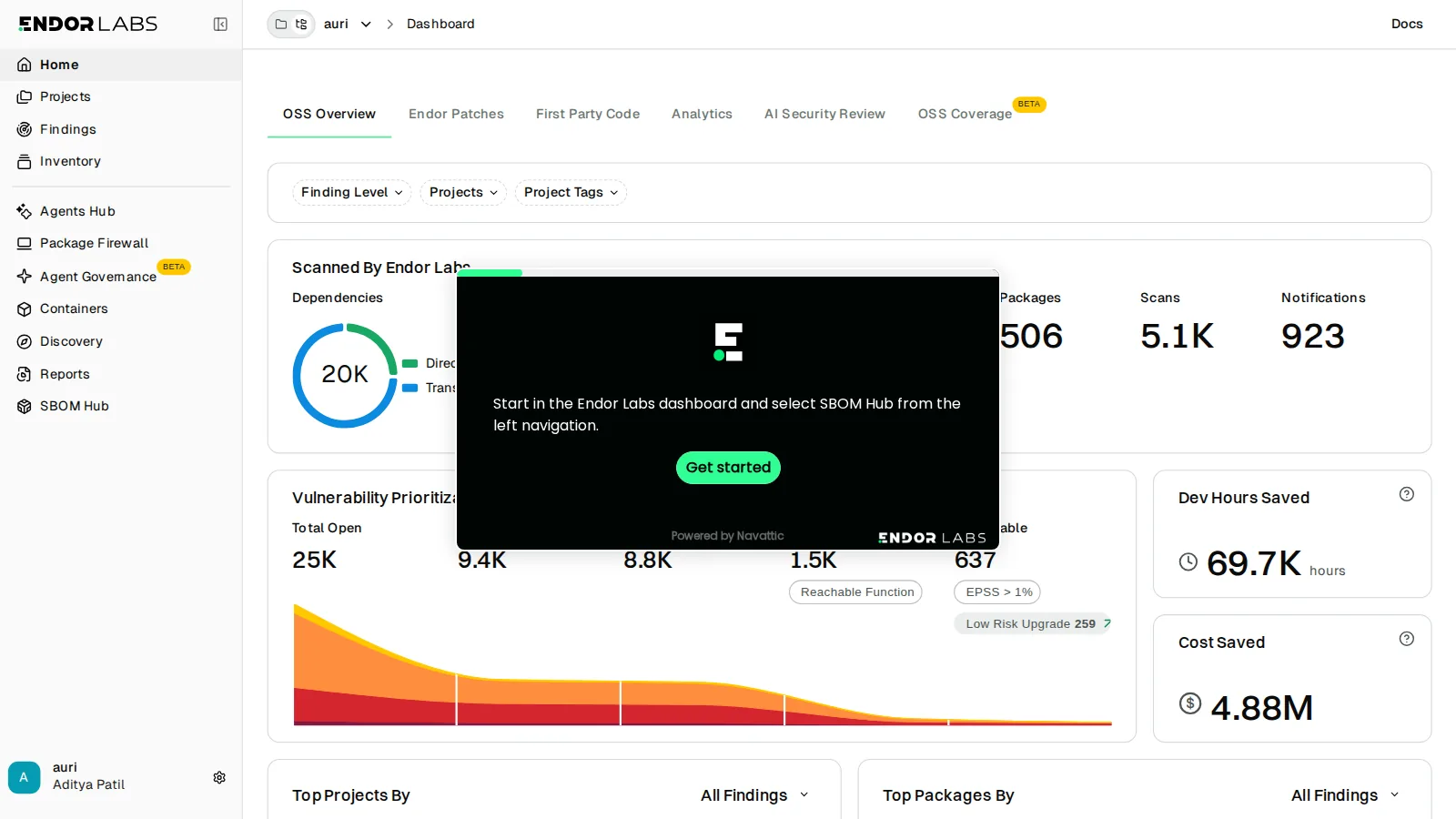
Task: Click the Notifications value 923
Action: pos(1313,336)
